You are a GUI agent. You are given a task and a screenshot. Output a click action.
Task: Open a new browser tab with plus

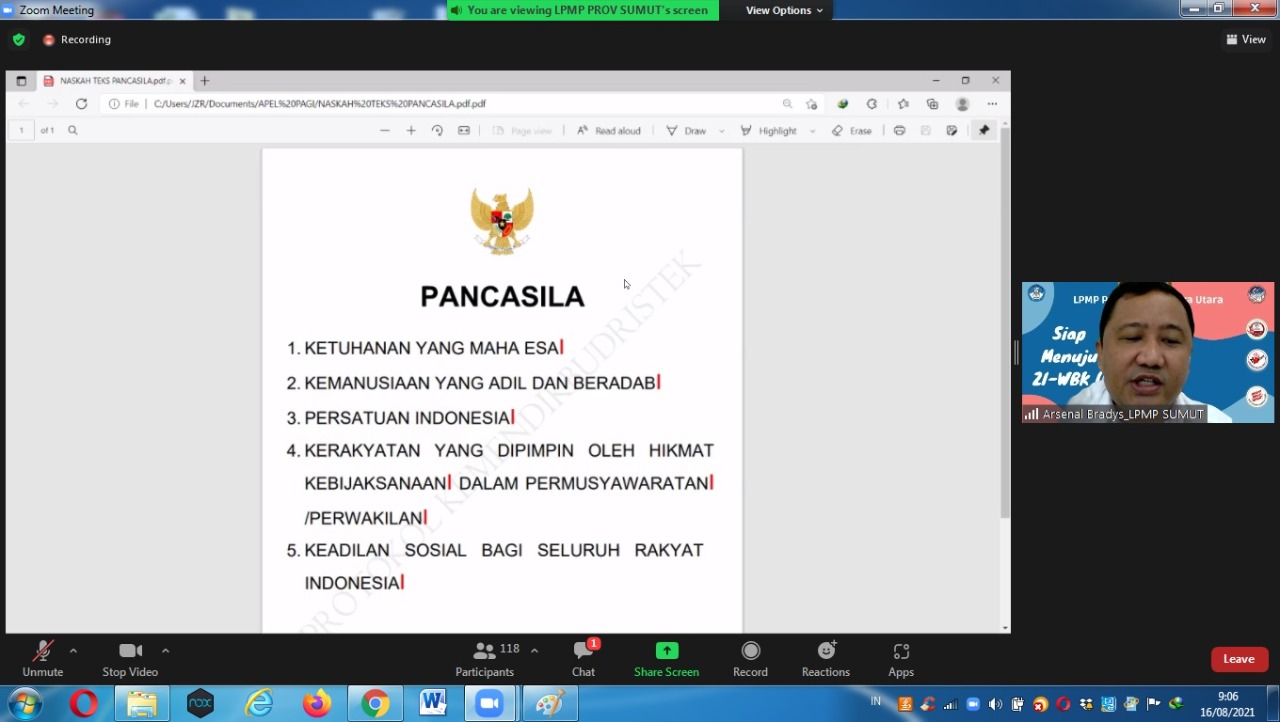click(x=204, y=81)
